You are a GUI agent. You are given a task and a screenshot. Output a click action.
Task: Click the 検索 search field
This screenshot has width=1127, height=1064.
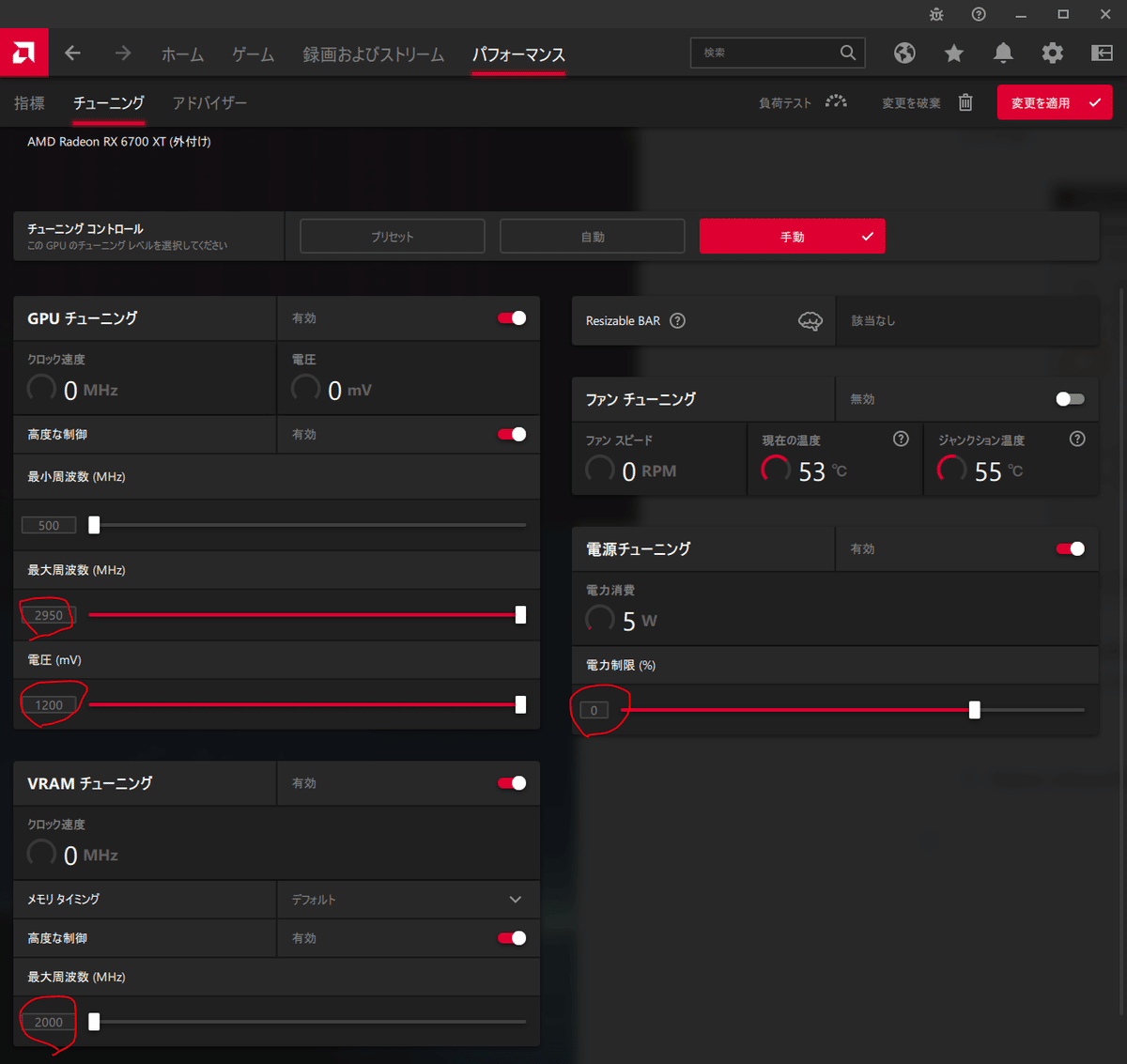coord(778,53)
